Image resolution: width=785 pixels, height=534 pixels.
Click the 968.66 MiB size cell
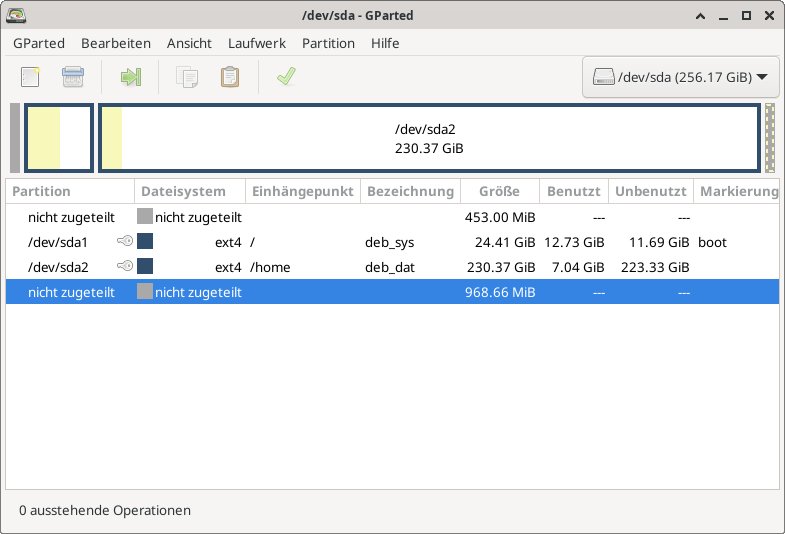click(500, 292)
